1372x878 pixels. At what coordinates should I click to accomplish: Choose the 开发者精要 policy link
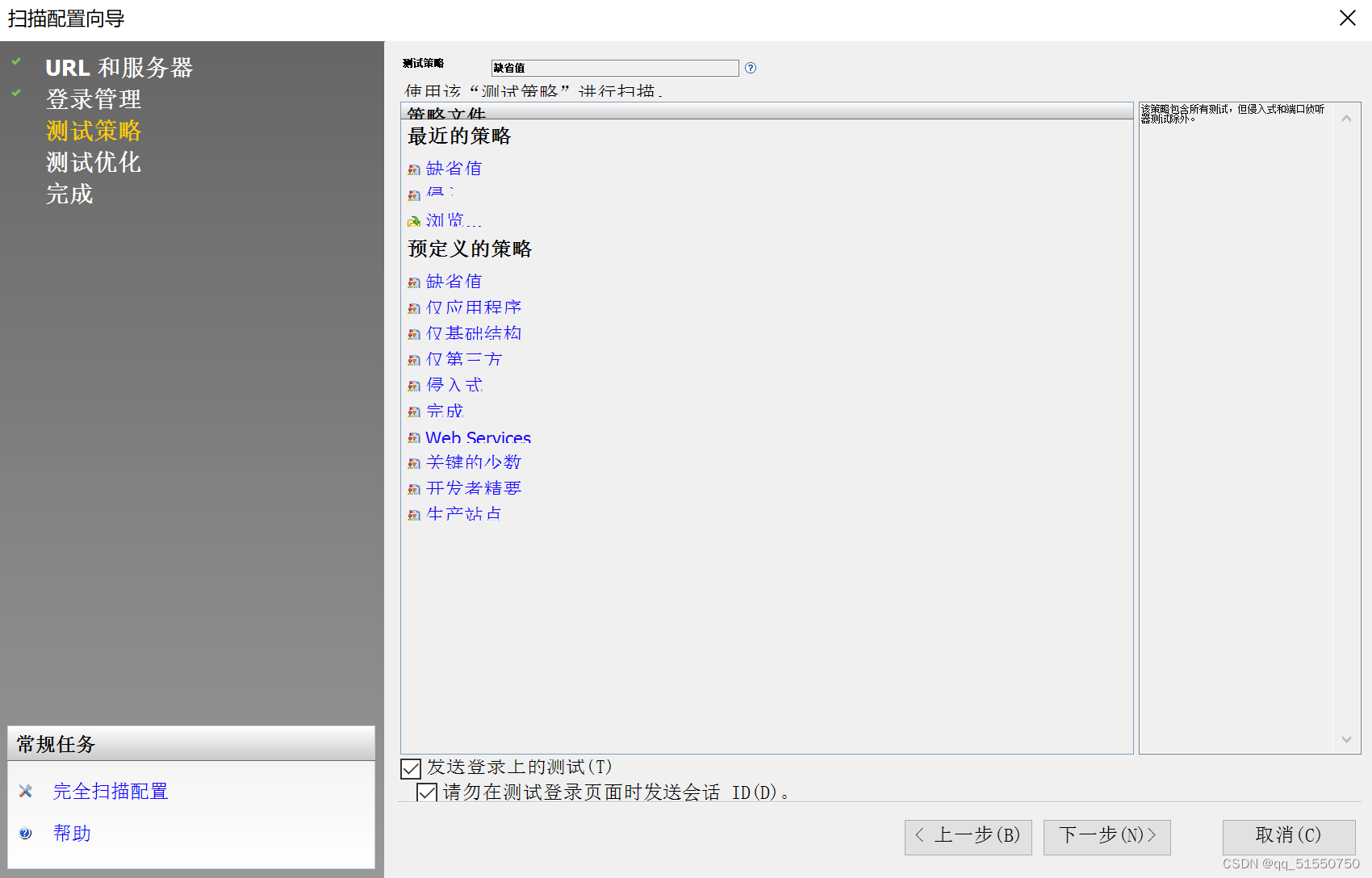(x=474, y=488)
